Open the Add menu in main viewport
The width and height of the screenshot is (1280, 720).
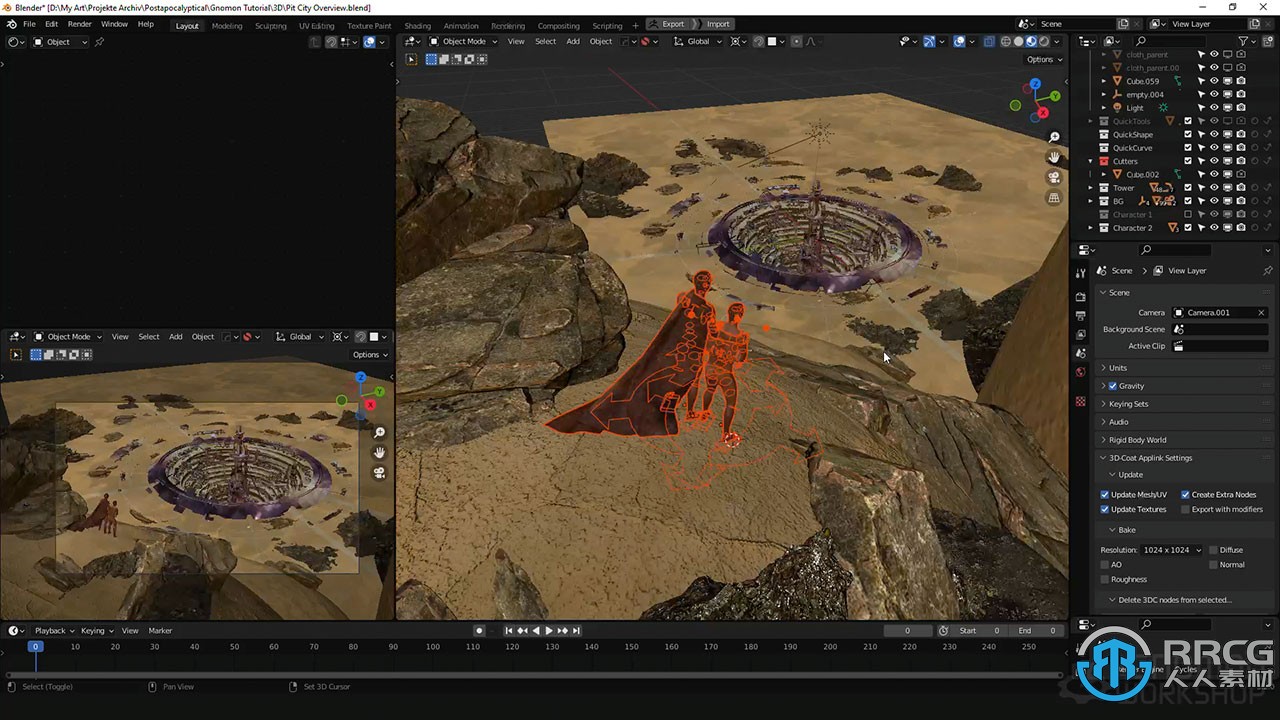click(x=573, y=41)
